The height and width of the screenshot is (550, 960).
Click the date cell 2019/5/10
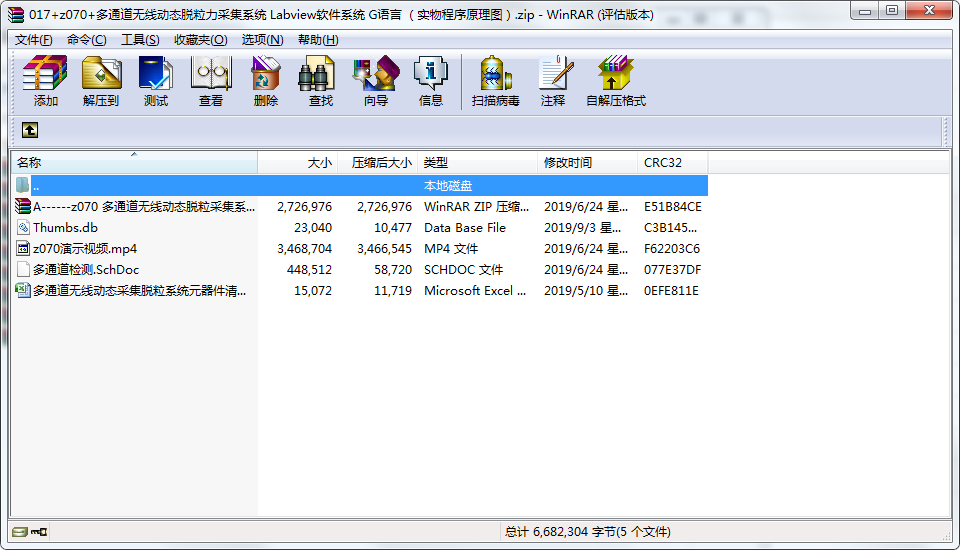coord(586,290)
